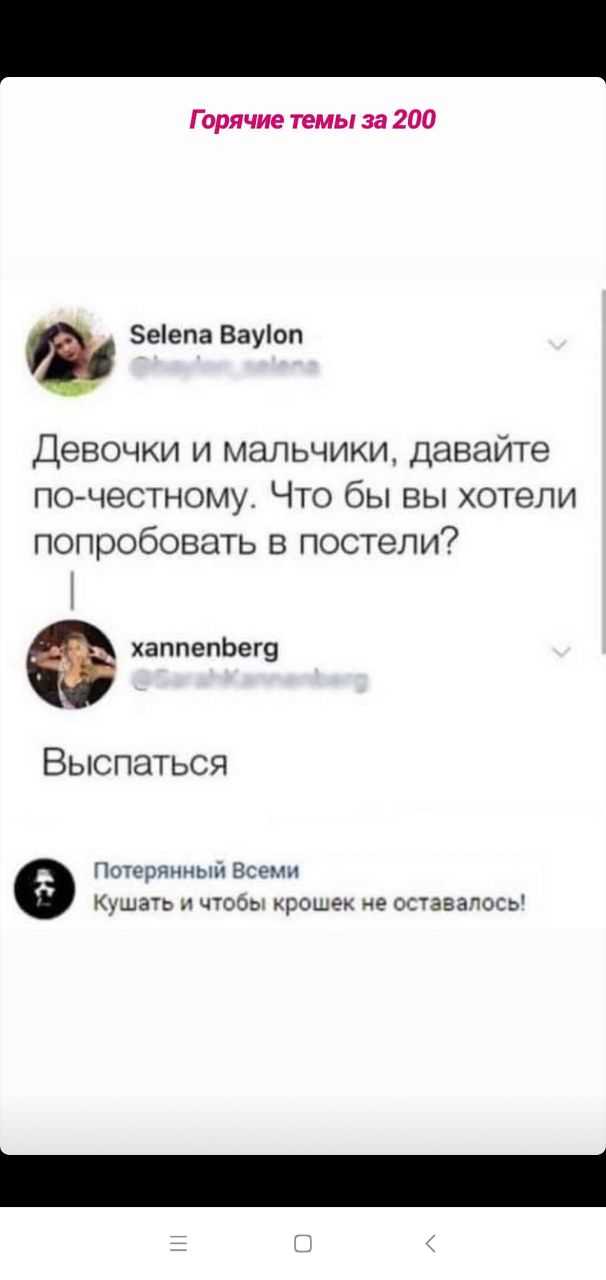
Task: Open Потерянный Всеми avatar icon
Action: (x=41, y=886)
